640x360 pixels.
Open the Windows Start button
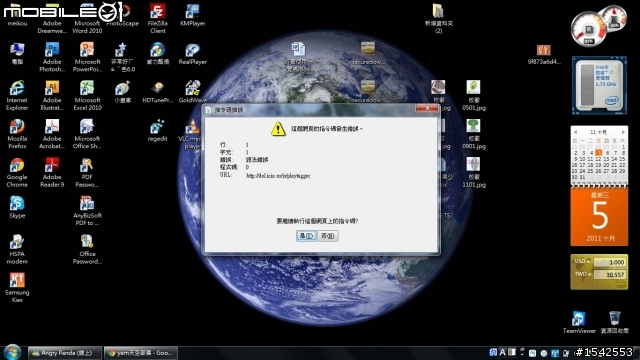tap(12, 352)
